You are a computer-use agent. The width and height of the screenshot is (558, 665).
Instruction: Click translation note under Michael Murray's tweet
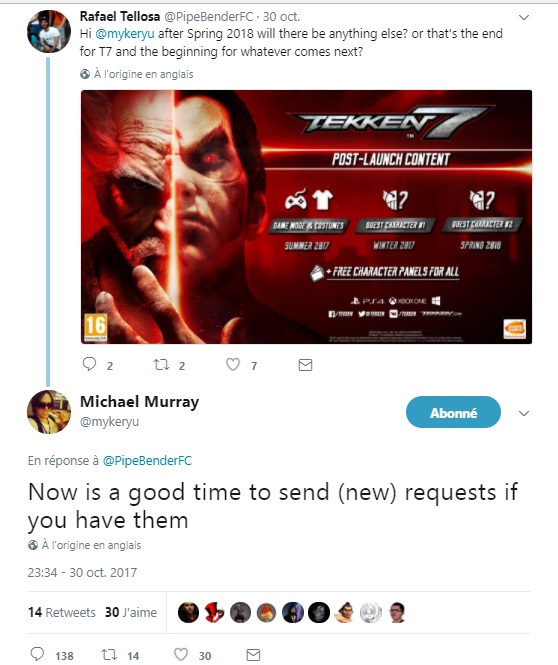click(84, 545)
